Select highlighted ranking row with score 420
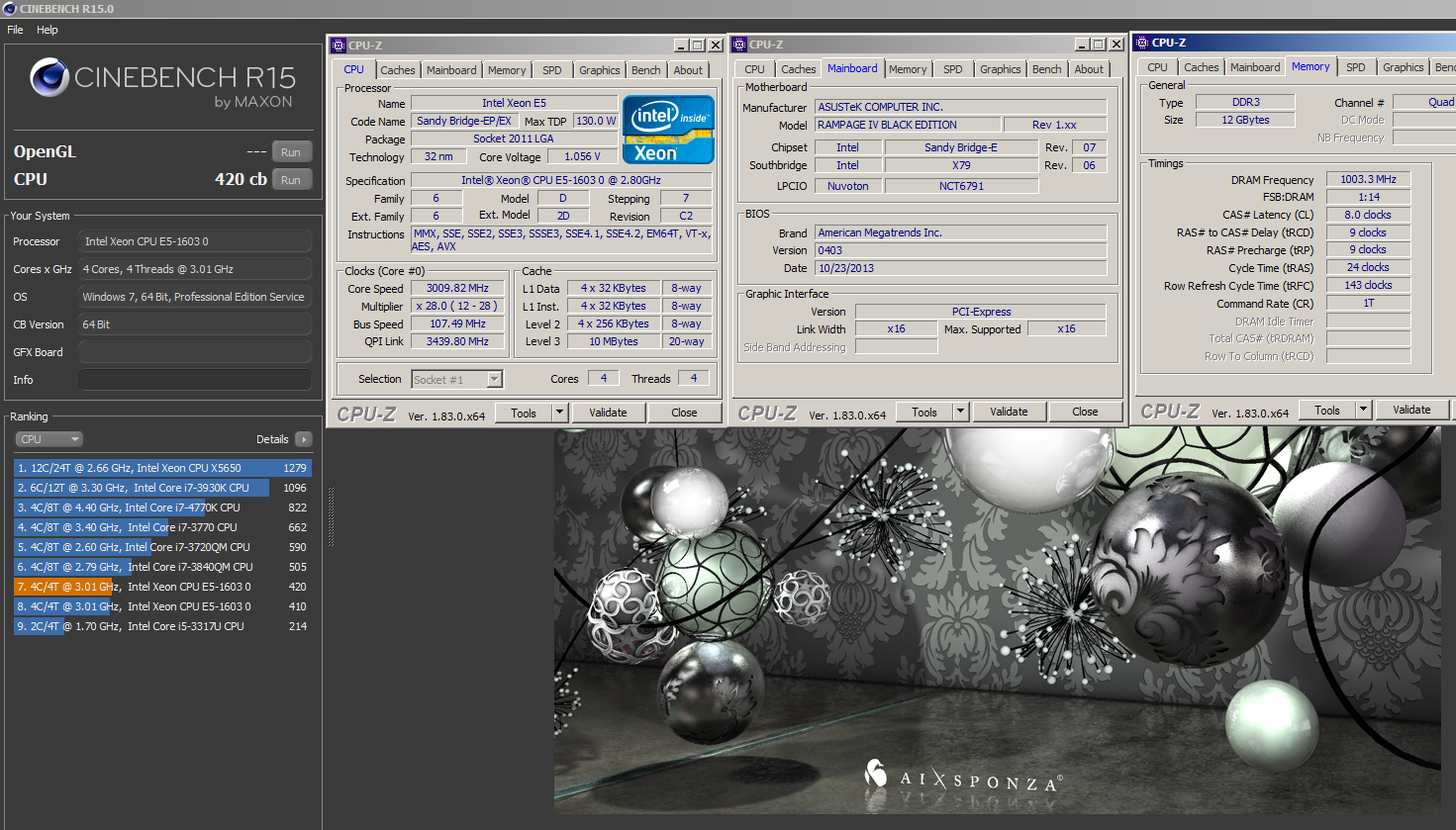The height and width of the screenshot is (830, 1456). click(x=162, y=587)
